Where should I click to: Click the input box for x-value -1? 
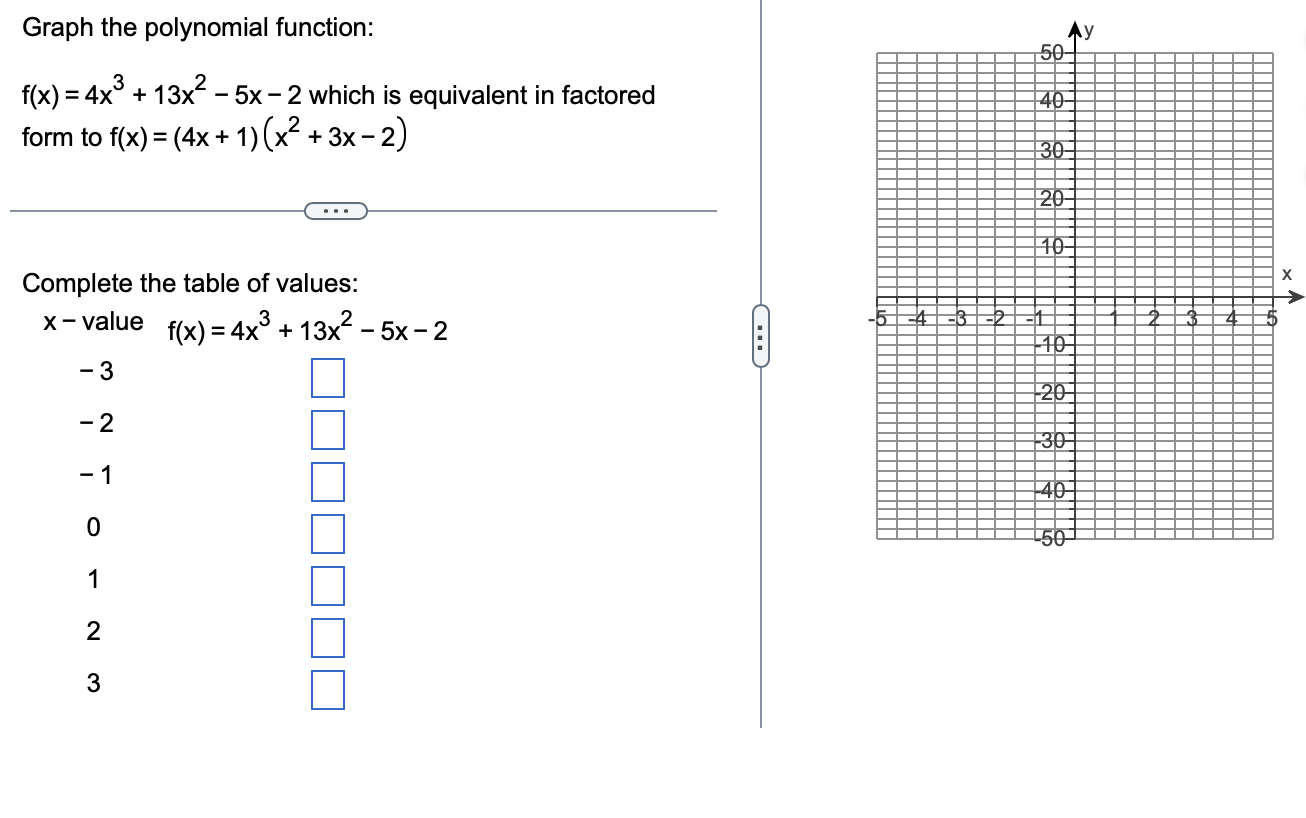pos(327,482)
